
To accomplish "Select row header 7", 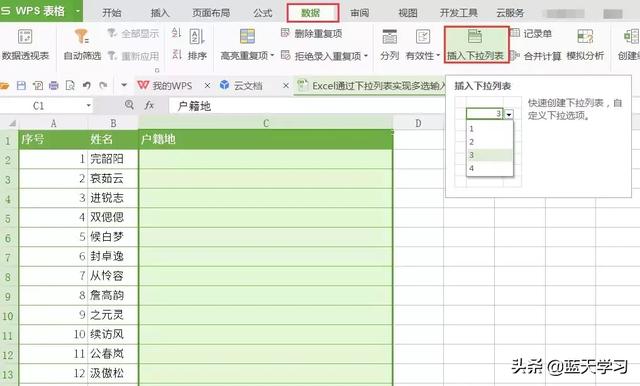I will [9, 257].
